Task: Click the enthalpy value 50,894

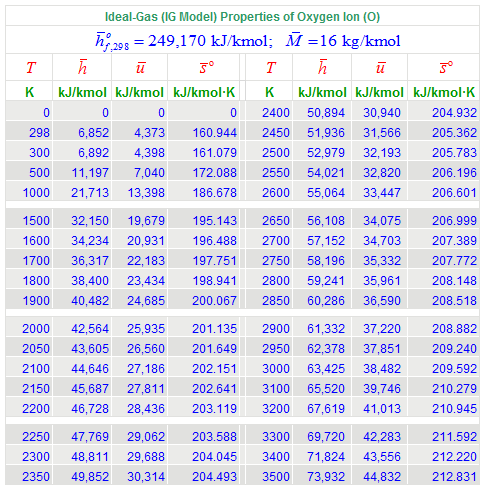Action: click(326, 113)
